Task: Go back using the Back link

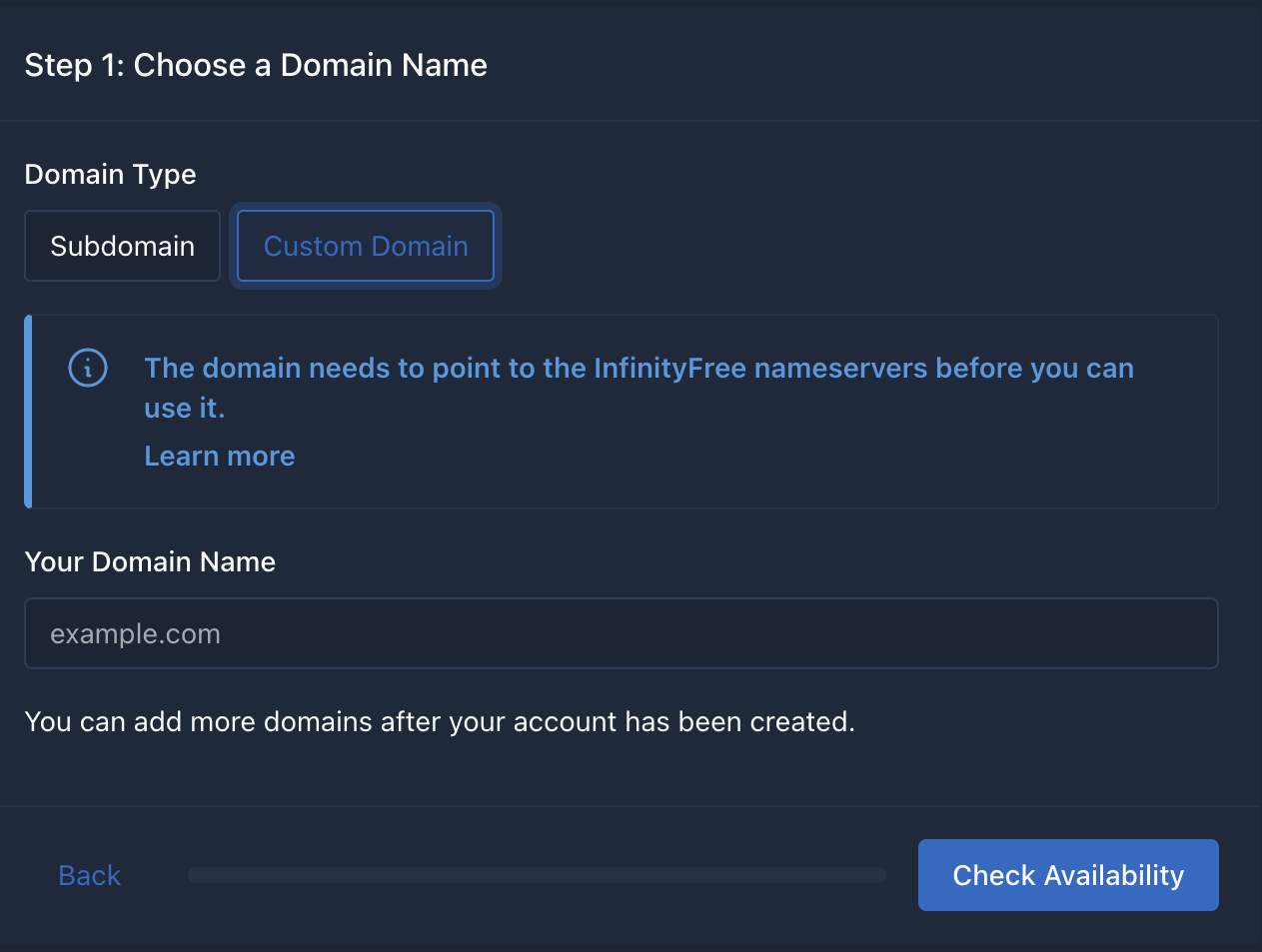Action: click(90, 875)
